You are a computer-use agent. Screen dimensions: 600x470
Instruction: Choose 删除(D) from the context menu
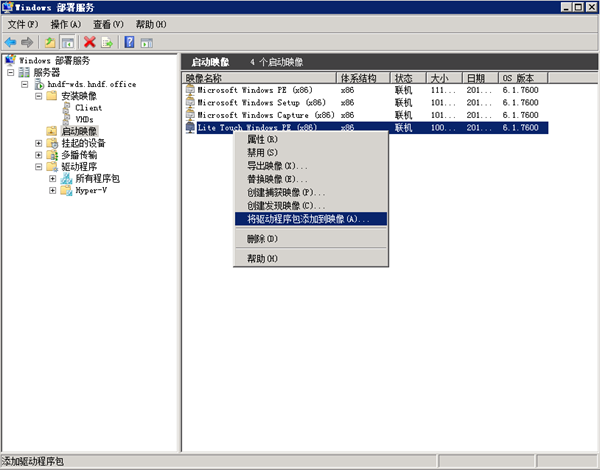tap(311, 239)
